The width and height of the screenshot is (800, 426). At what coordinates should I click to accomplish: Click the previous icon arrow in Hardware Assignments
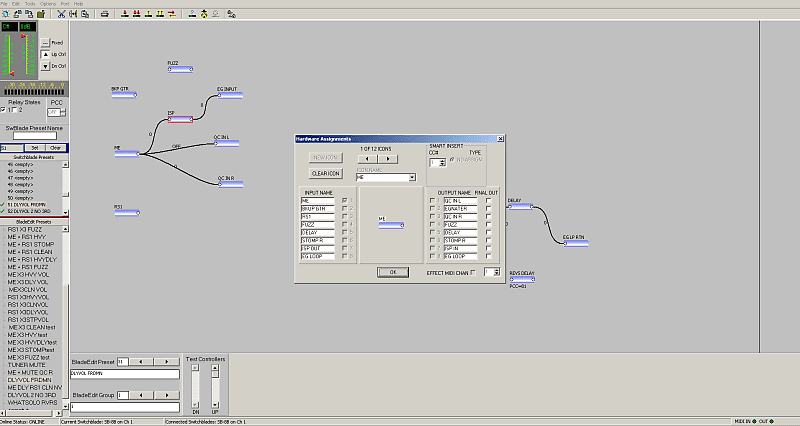tap(367, 158)
